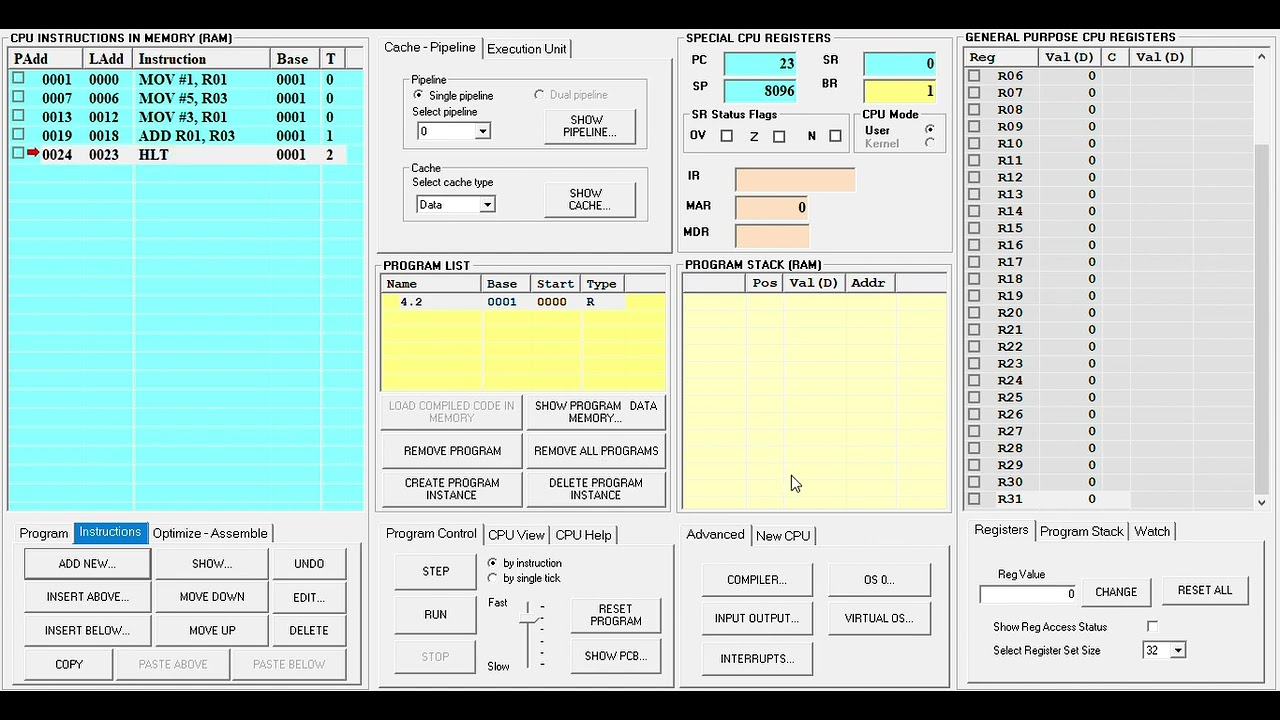
Task: Click SHOW PIPELINE... button
Action: point(590,126)
